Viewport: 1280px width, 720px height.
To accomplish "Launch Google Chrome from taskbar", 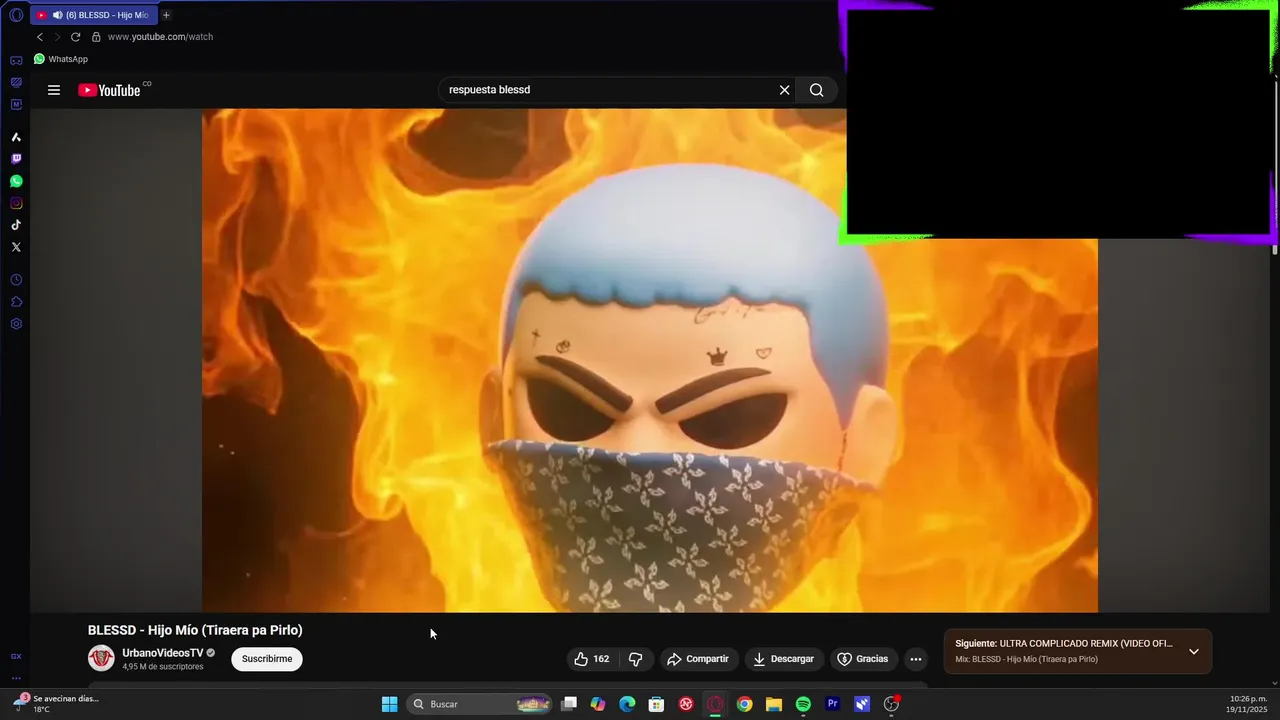I will tap(744, 704).
